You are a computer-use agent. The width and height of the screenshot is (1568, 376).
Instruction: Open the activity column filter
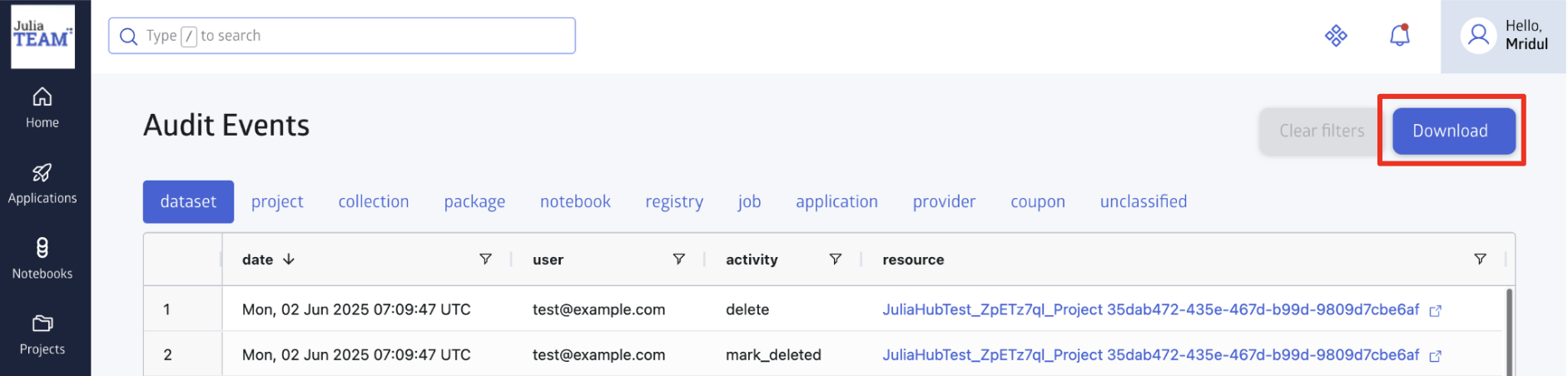[836, 260]
